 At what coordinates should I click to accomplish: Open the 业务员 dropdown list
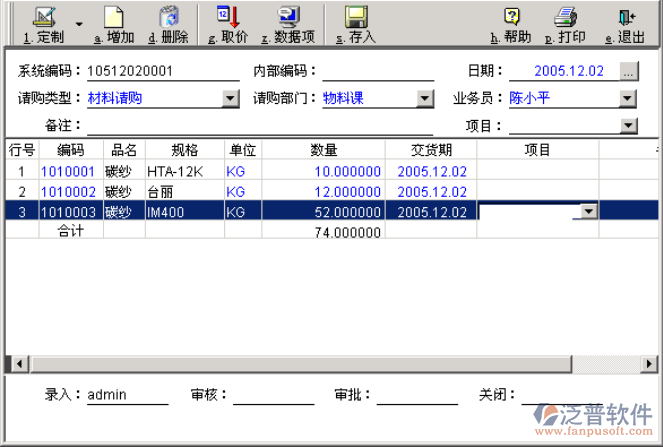coord(628,98)
